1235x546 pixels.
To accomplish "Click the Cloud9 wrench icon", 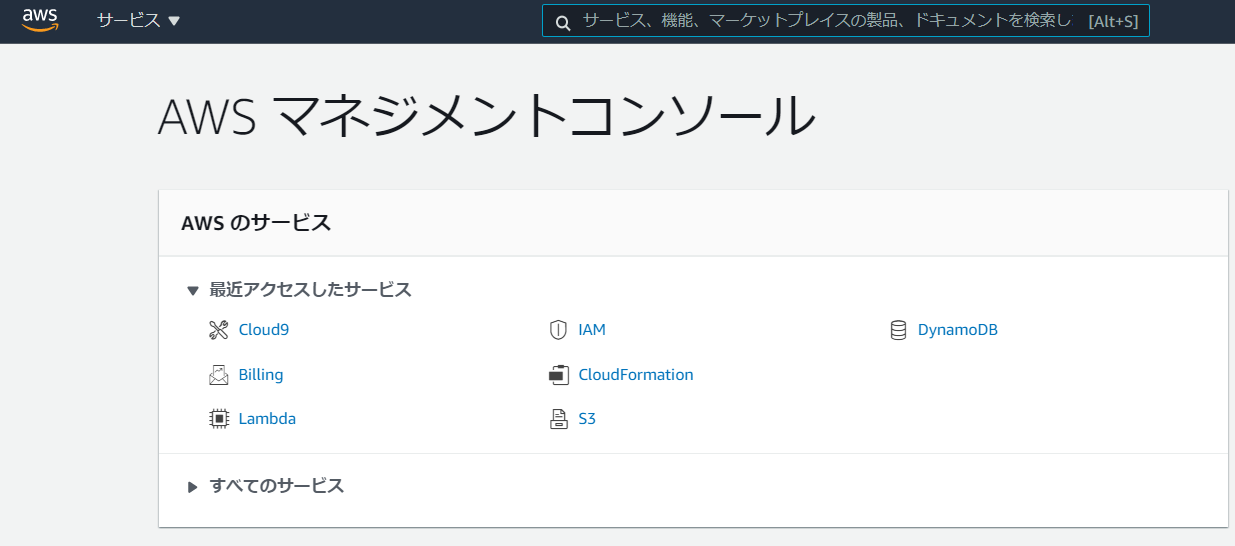I will tap(219, 330).
